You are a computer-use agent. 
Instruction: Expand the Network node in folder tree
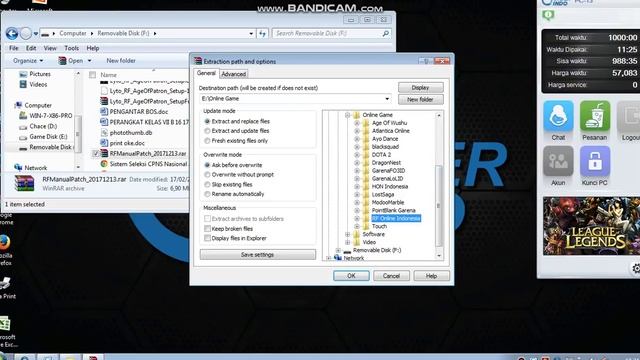point(329,258)
